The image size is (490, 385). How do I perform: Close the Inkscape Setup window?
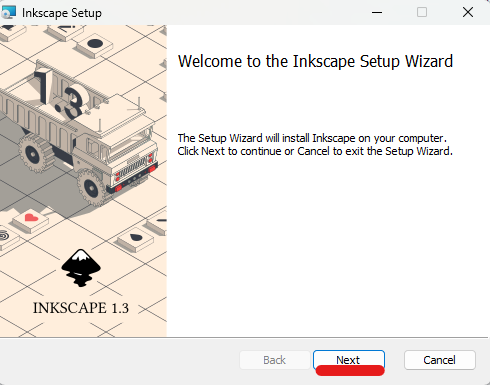pos(468,12)
